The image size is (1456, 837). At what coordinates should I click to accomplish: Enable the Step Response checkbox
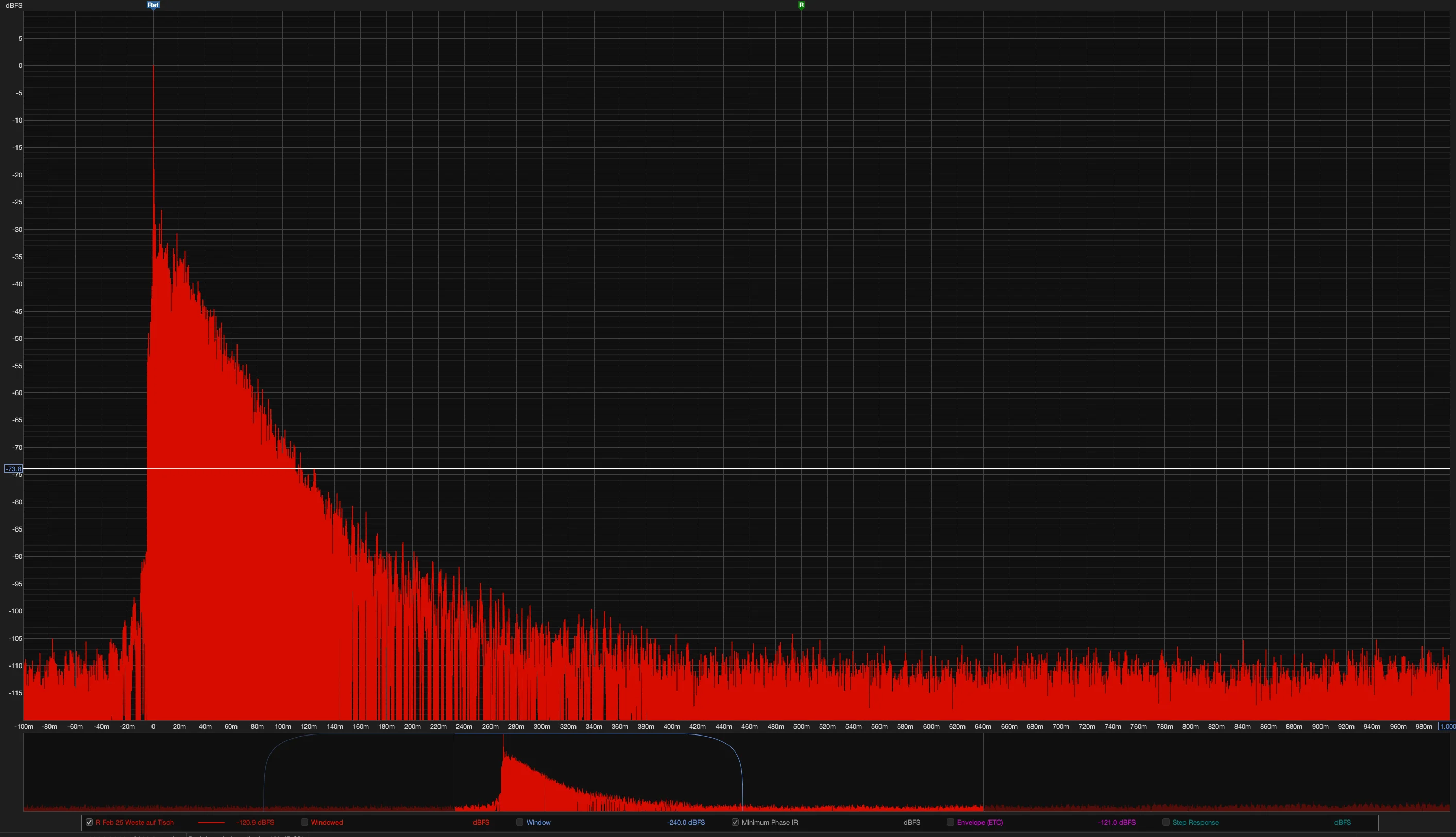point(1165,822)
